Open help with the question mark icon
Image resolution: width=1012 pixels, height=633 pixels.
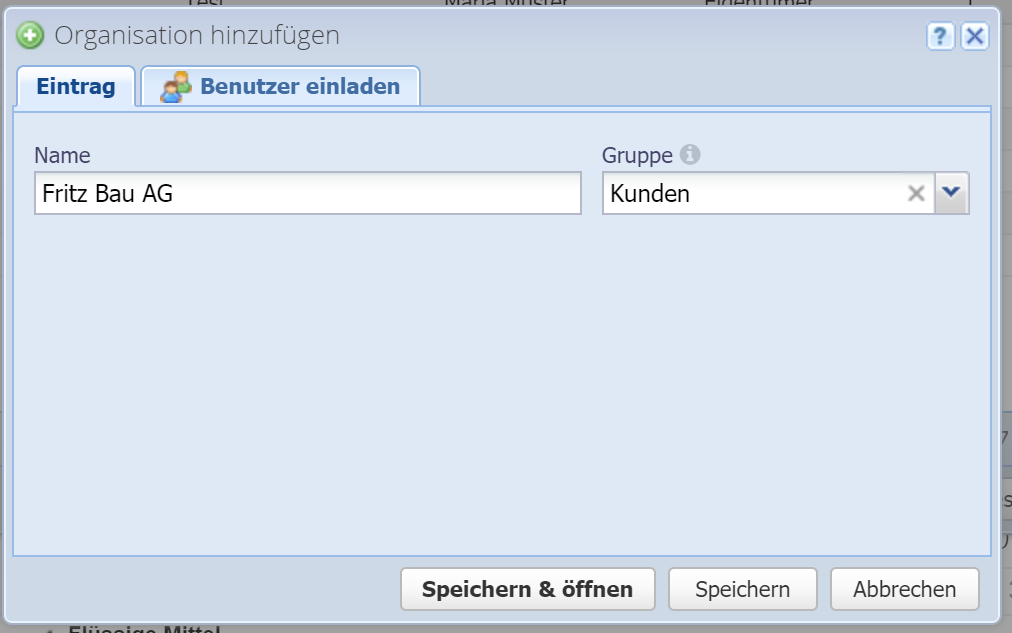940,37
